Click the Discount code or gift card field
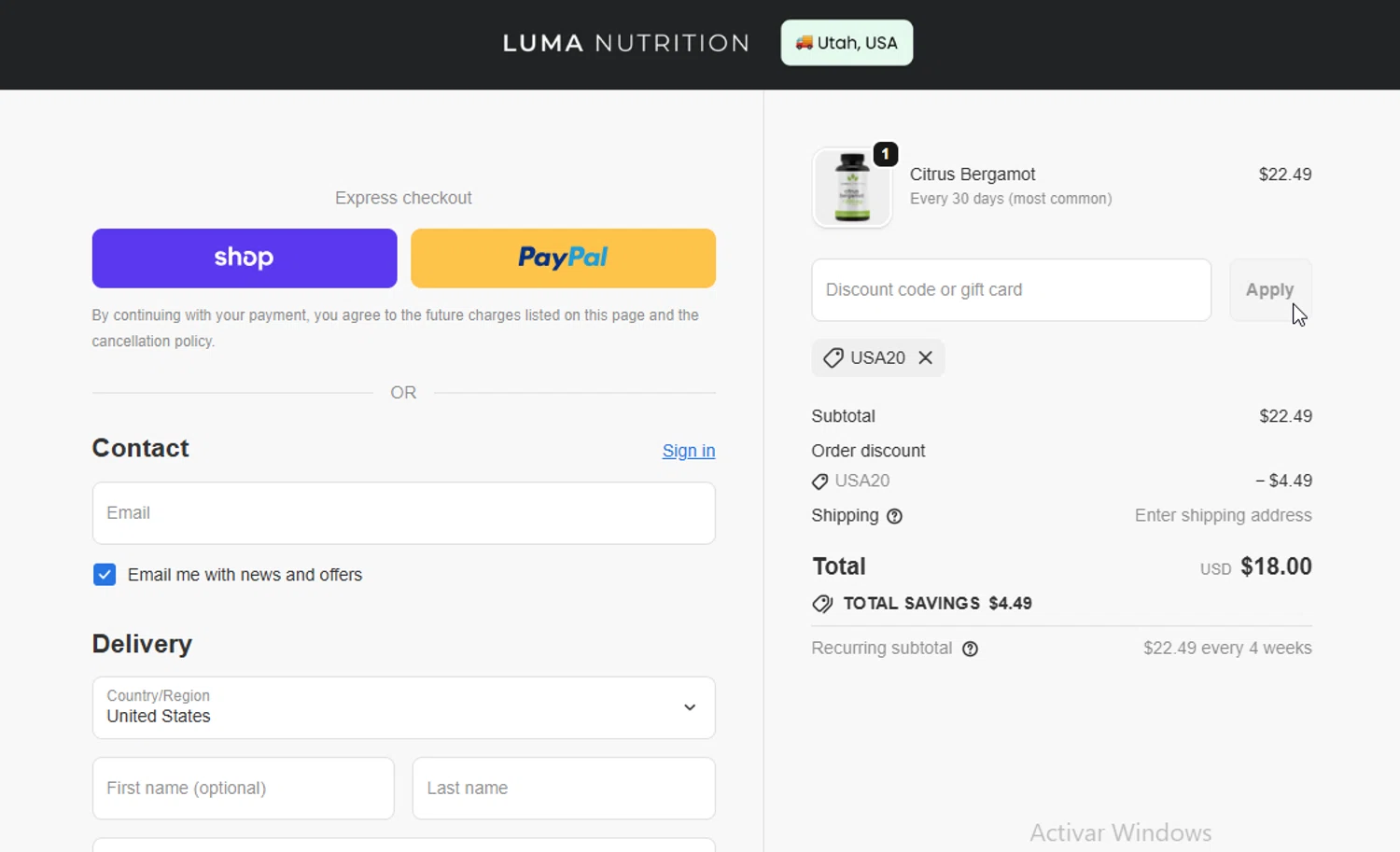Screen dimensions: 1400x852 [x=1011, y=290]
